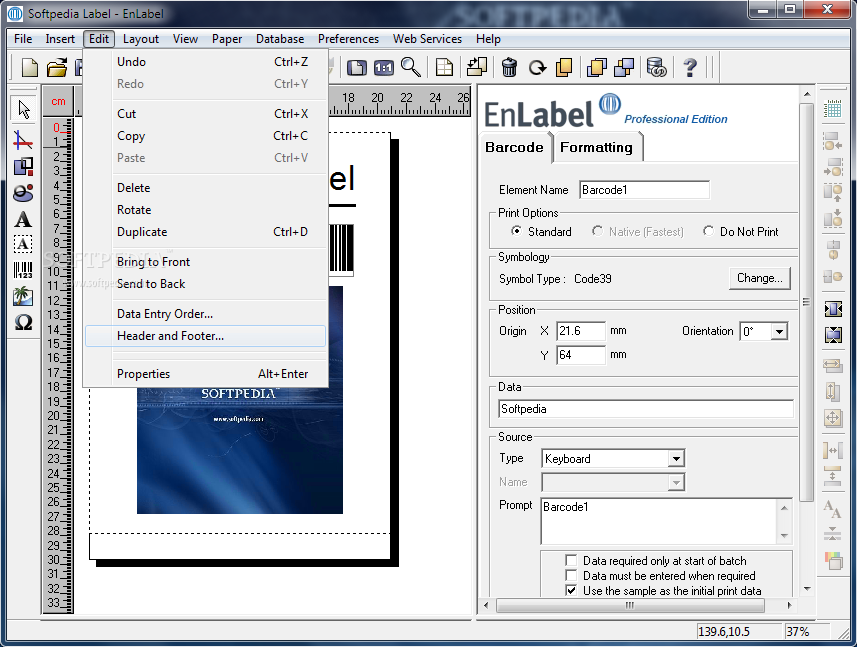This screenshot has width=857, height=647.
Task: Click the Change... symbology button
Action: [x=760, y=278]
